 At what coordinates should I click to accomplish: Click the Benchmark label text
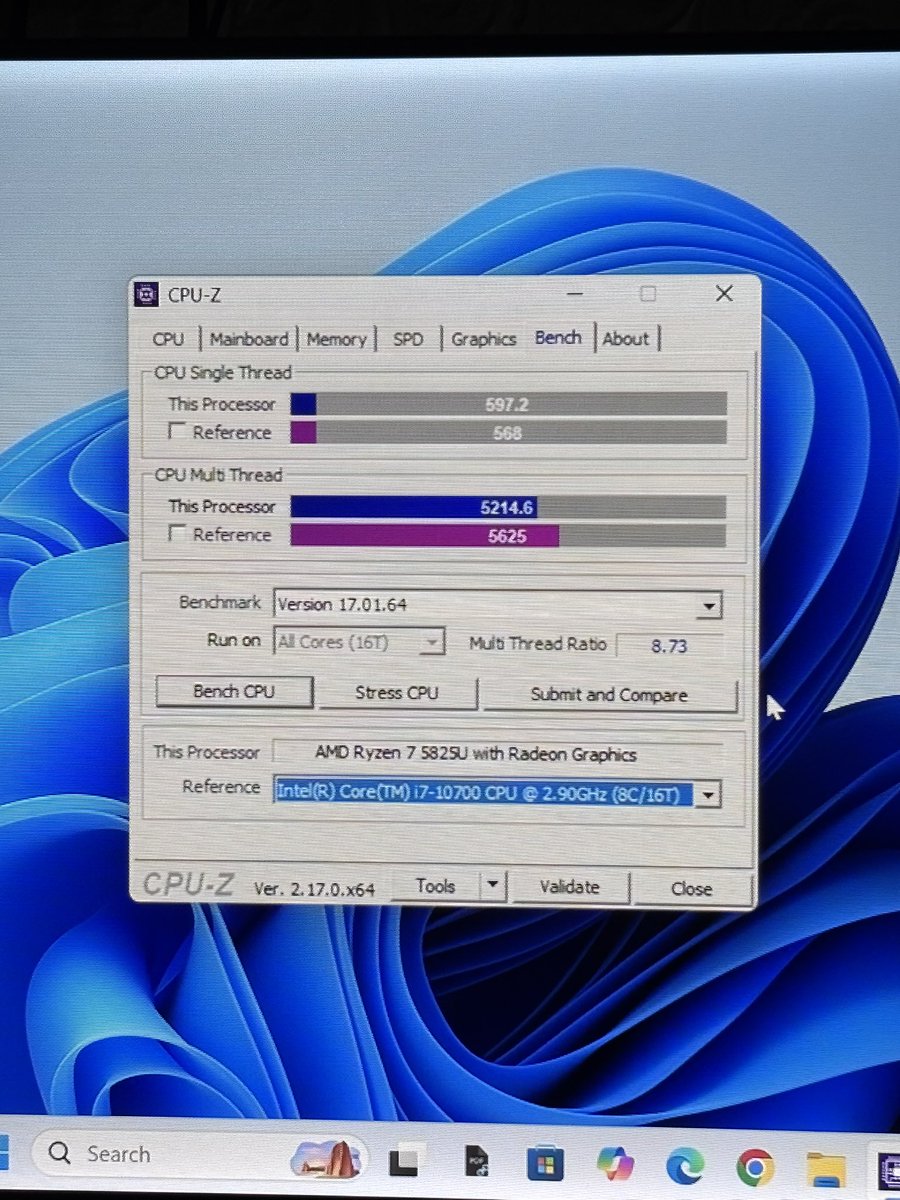tap(219, 602)
